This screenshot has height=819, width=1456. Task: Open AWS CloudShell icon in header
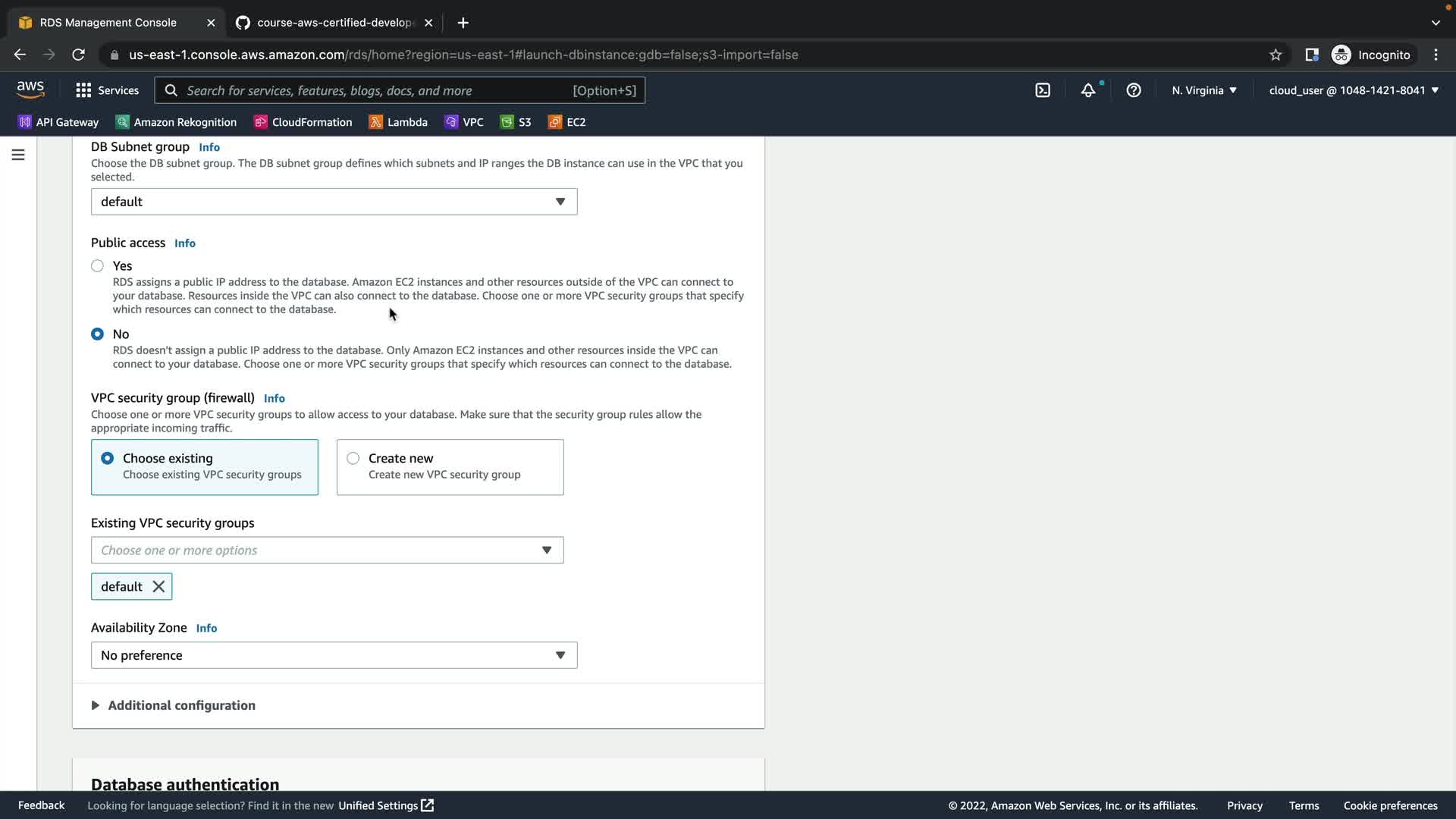point(1043,90)
